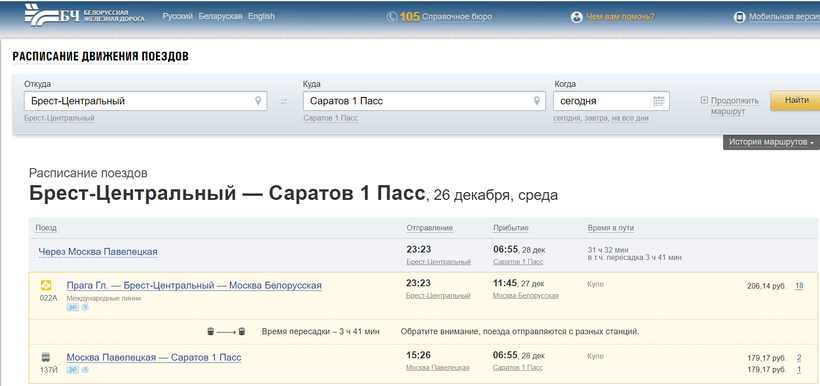
Task: Sort by Время в пути column header
Action: click(611, 228)
